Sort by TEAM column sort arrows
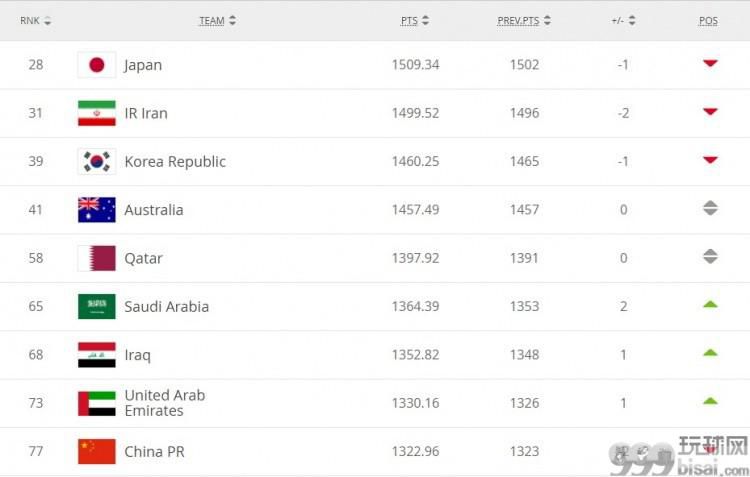The image size is (750, 477). [232, 21]
